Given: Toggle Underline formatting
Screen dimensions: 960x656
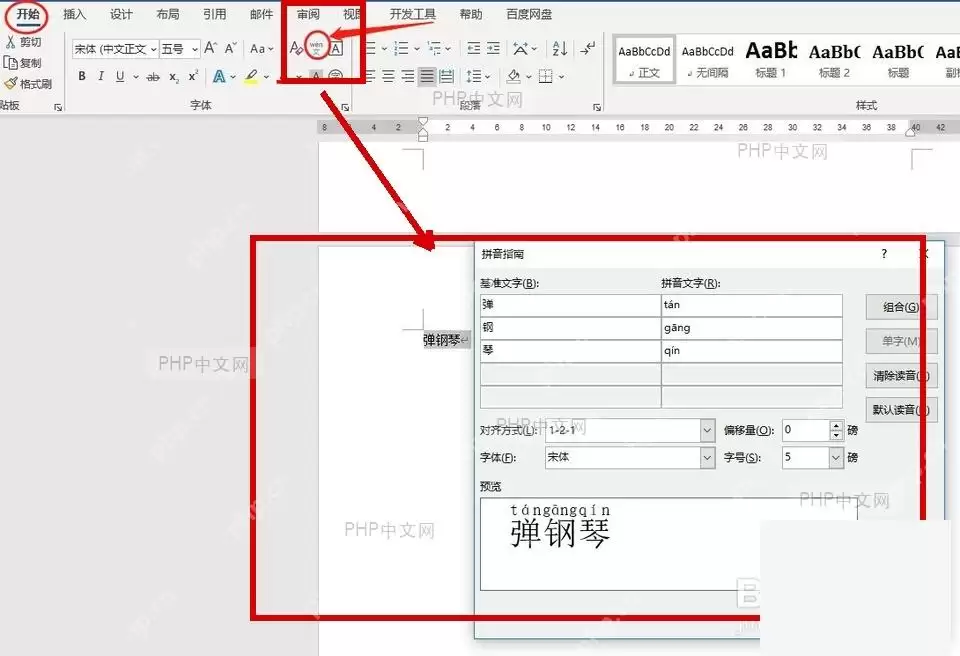Looking at the screenshot, I should pyautogui.click(x=120, y=76).
